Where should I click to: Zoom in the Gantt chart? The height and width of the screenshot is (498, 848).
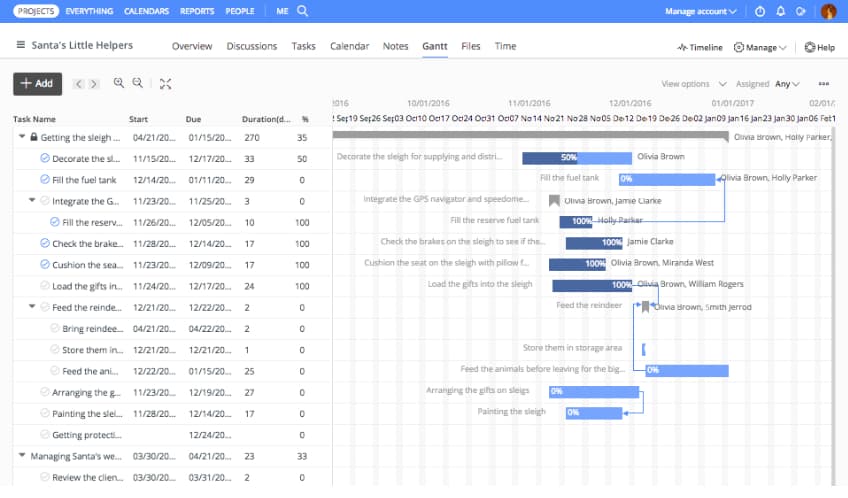coord(119,84)
